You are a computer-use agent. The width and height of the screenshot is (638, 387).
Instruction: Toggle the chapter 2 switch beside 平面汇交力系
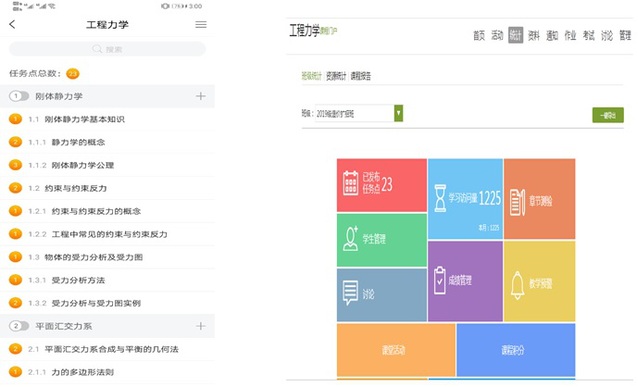(19, 326)
